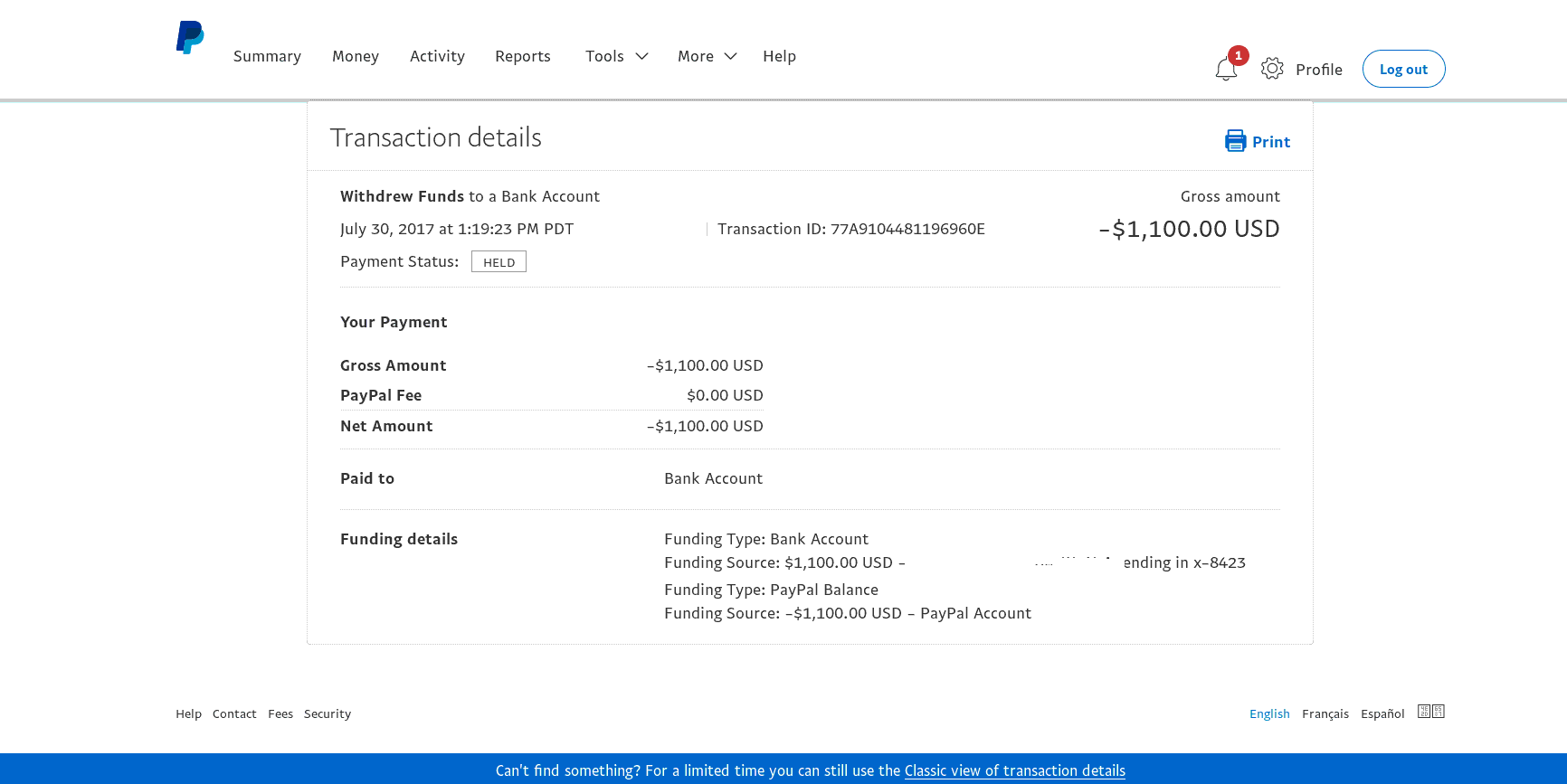Open the footer Fees link
Screen dimensions: 1567x784
point(280,713)
